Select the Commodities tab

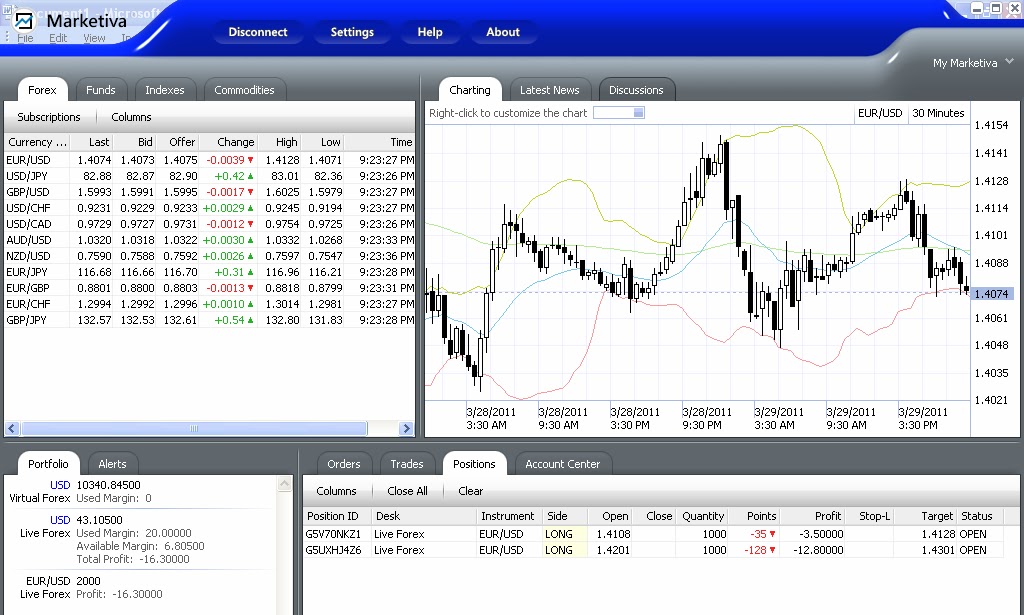pos(244,90)
